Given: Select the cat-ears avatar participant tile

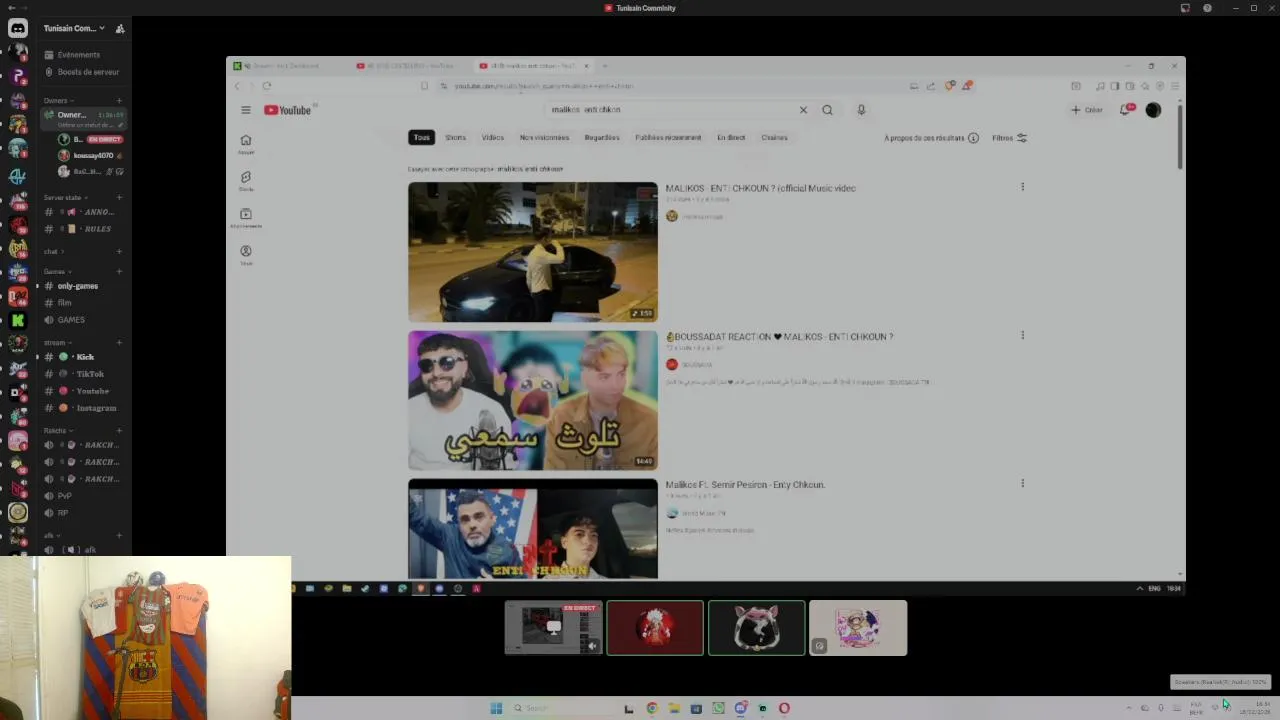Looking at the screenshot, I should point(756,628).
